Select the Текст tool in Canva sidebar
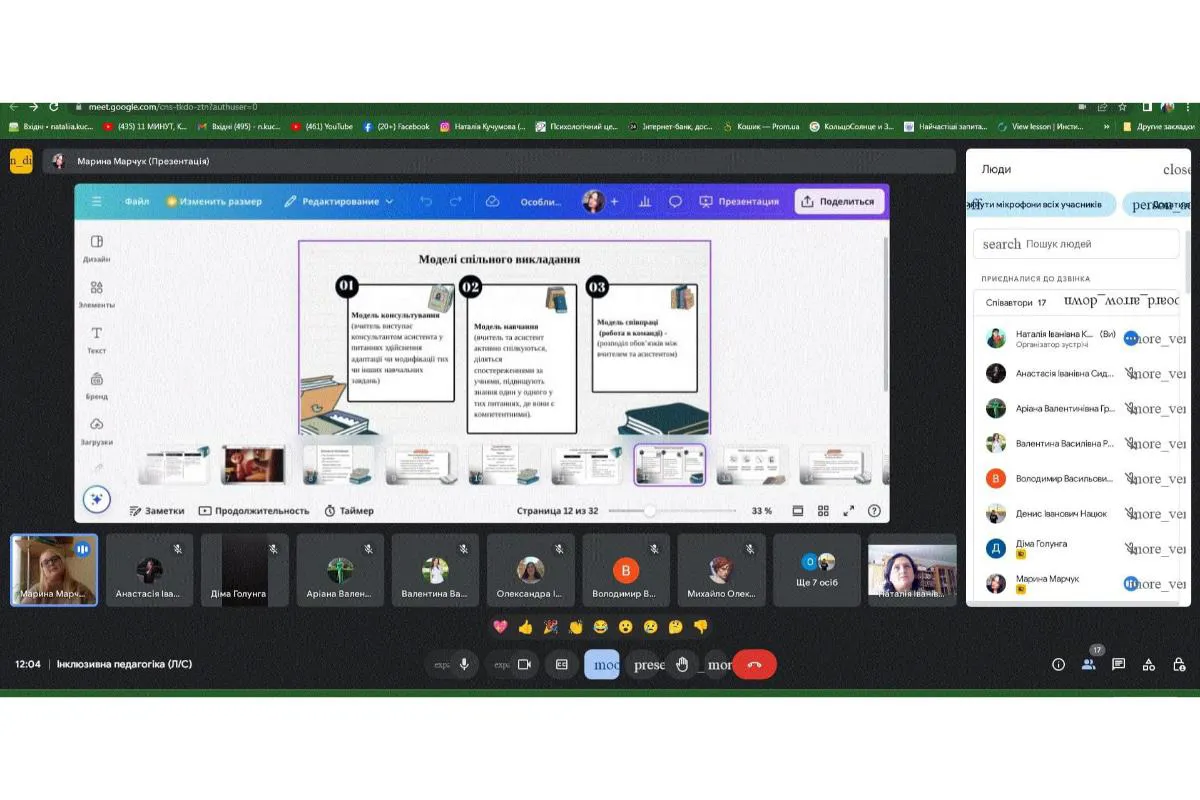1200x800 pixels. [x=97, y=340]
